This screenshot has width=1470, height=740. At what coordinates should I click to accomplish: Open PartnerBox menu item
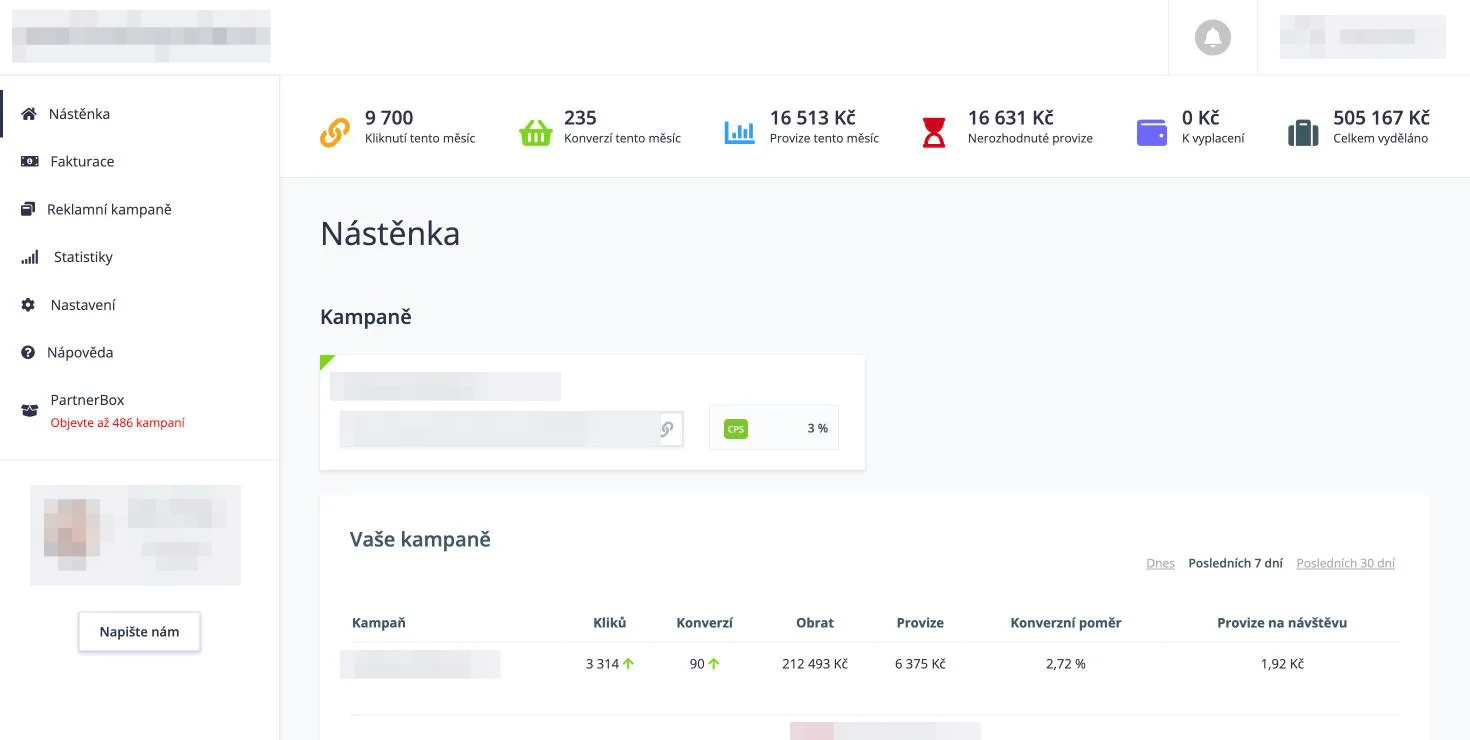[87, 400]
